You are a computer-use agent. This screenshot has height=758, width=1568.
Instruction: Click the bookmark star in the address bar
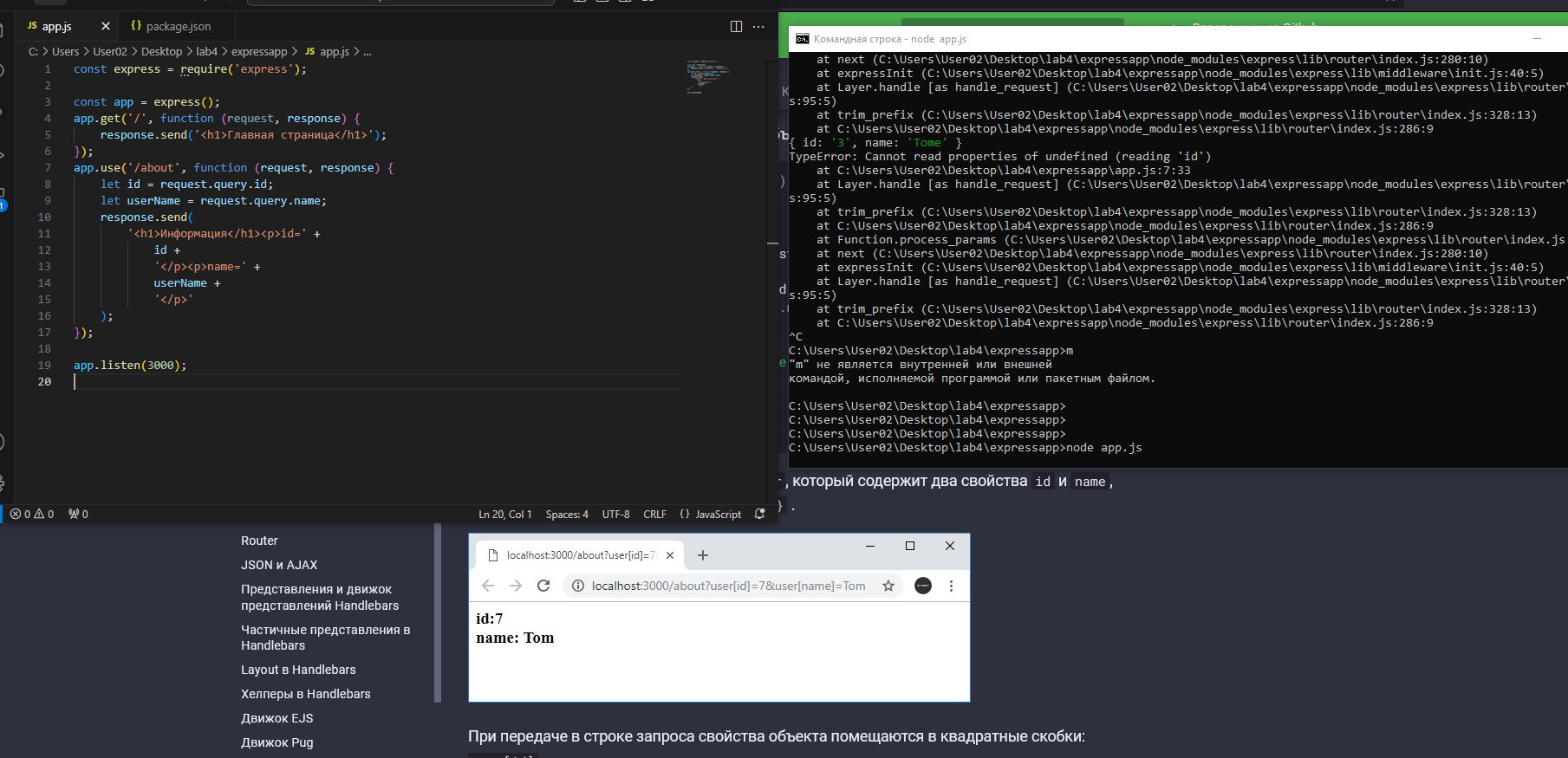tap(888, 586)
